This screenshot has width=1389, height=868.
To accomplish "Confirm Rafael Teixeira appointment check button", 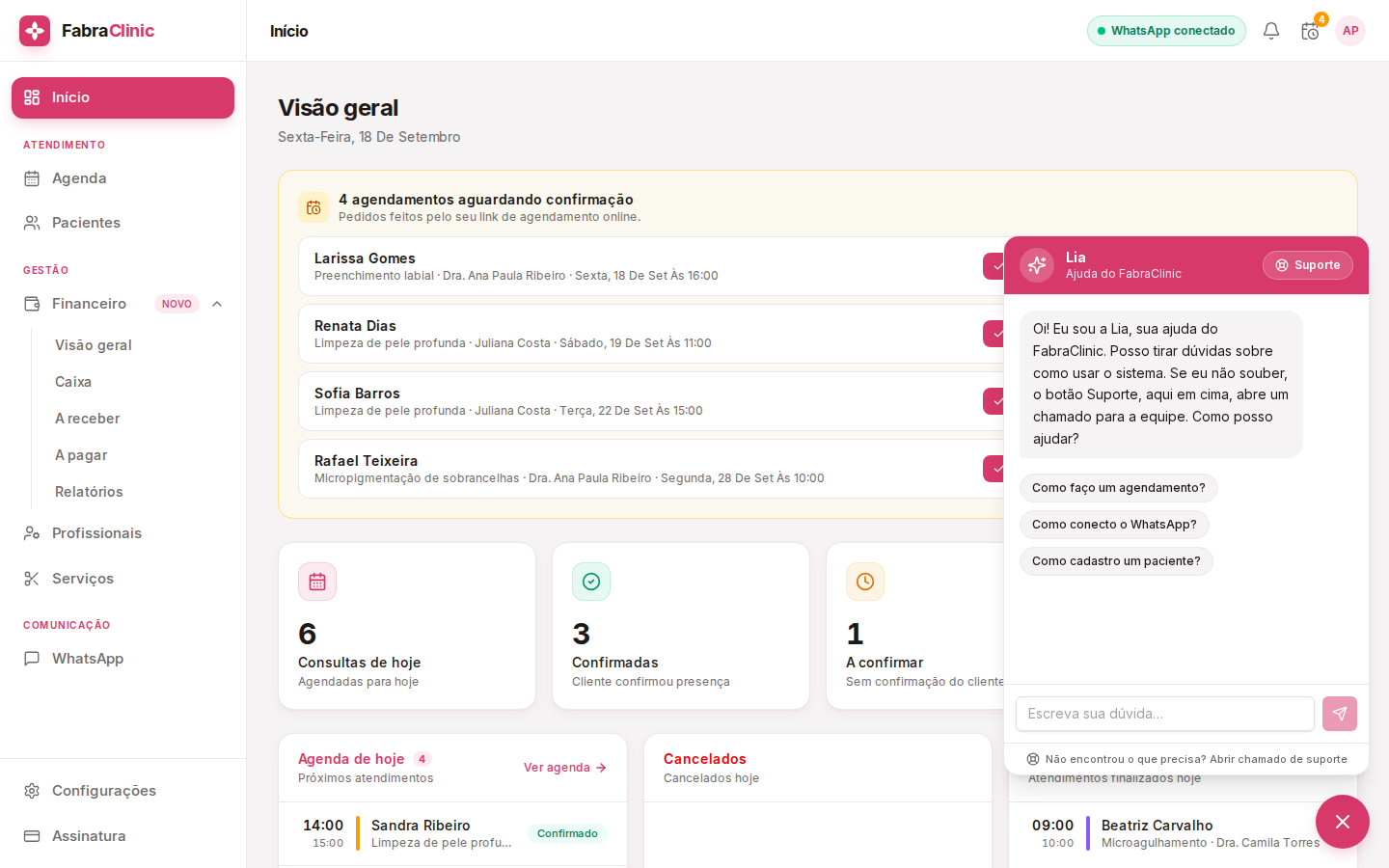I will click(x=994, y=469).
